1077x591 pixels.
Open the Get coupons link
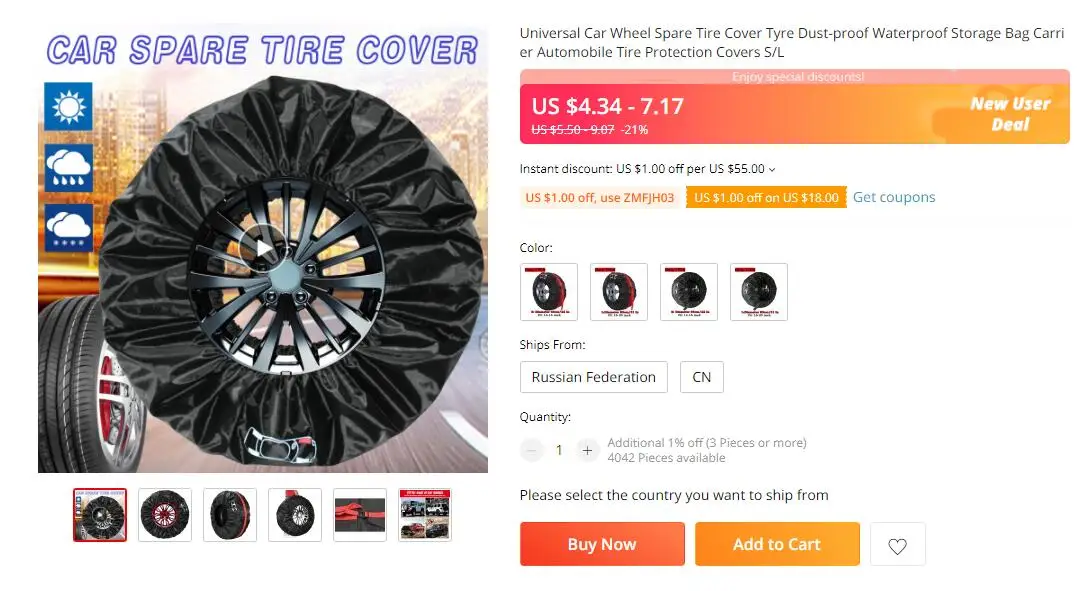pyautogui.click(x=894, y=197)
